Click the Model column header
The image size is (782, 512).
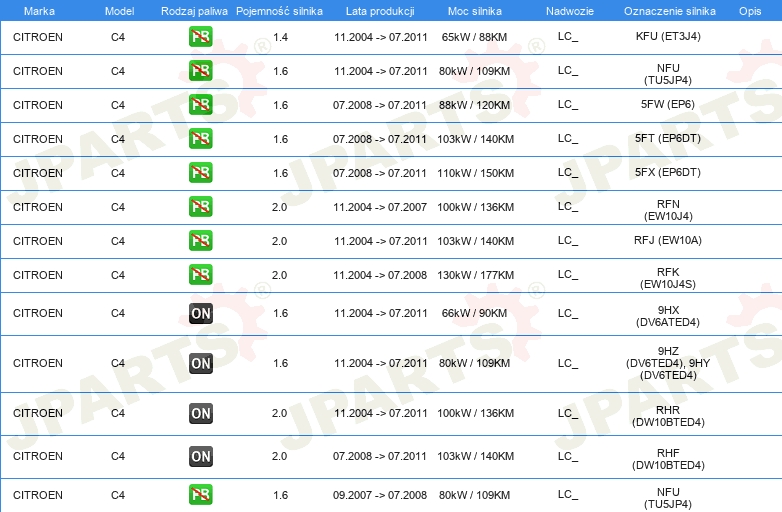(119, 11)
